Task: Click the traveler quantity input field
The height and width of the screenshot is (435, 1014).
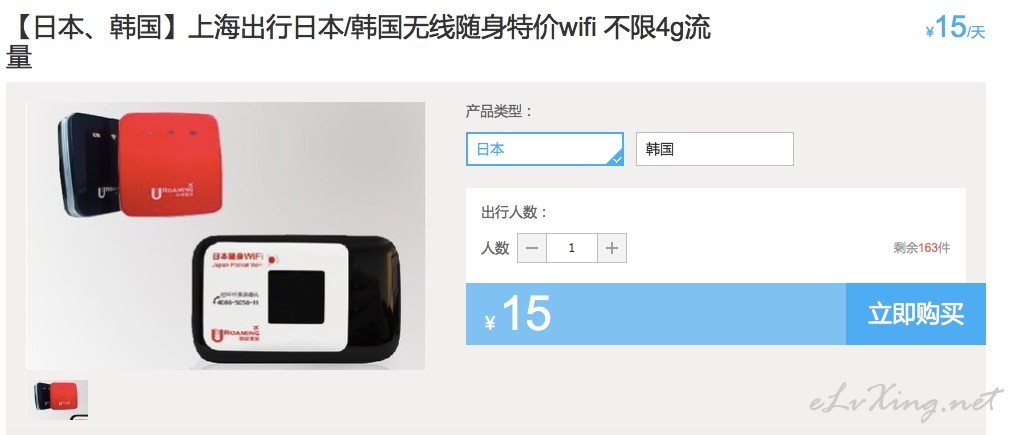Action: [572, 248]
